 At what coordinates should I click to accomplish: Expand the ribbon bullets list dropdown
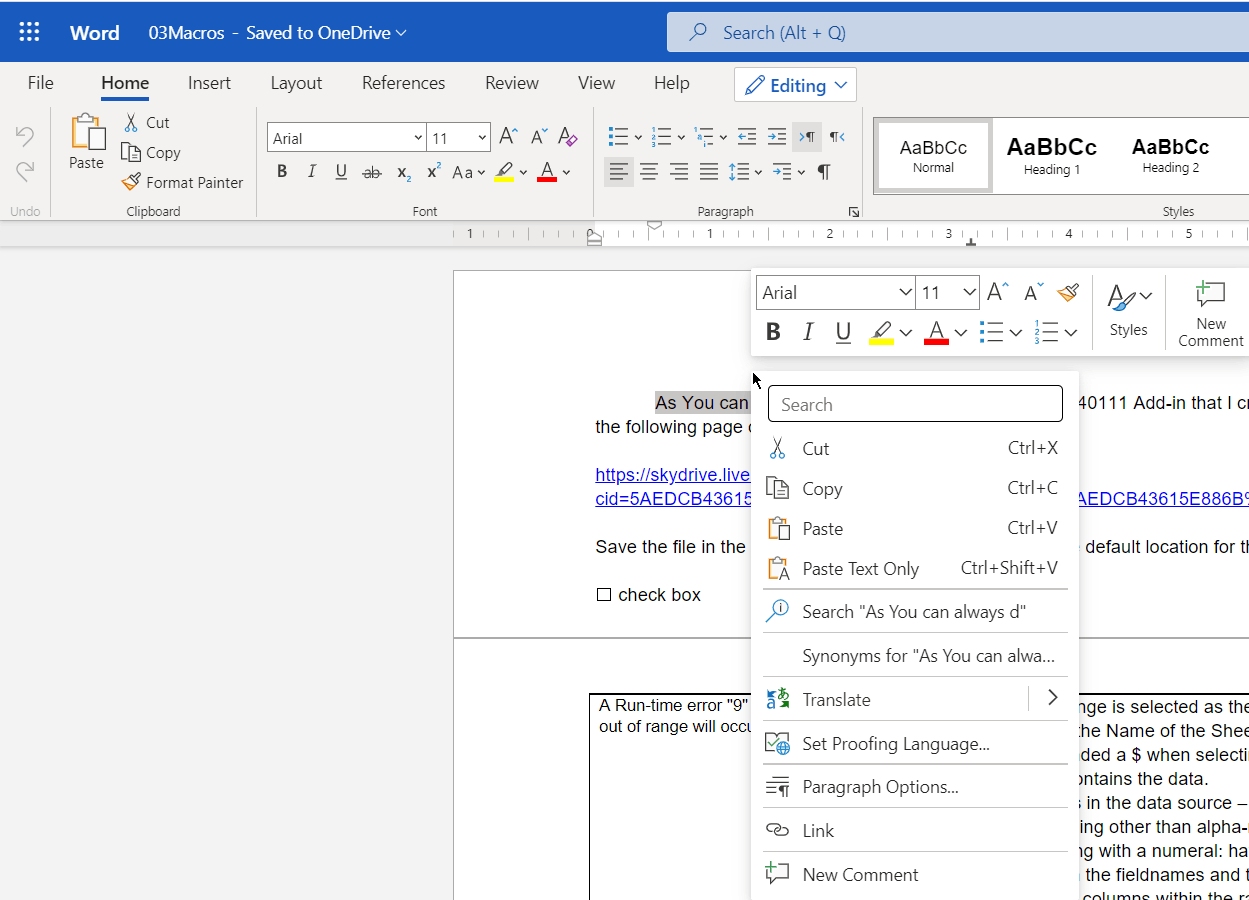638,137
